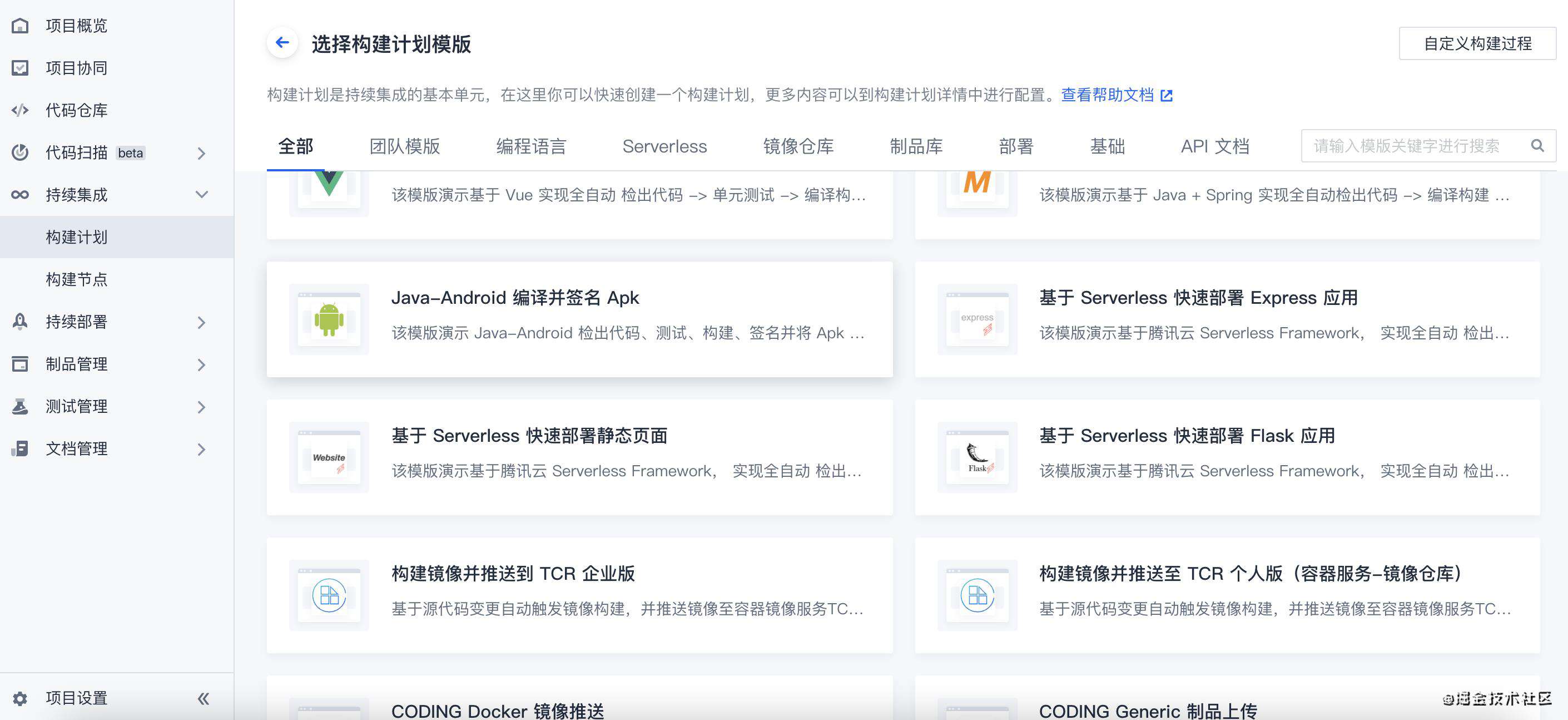Click the 自定义构建过程 button
The image size is (1568, 720).
coord(1477,43)
